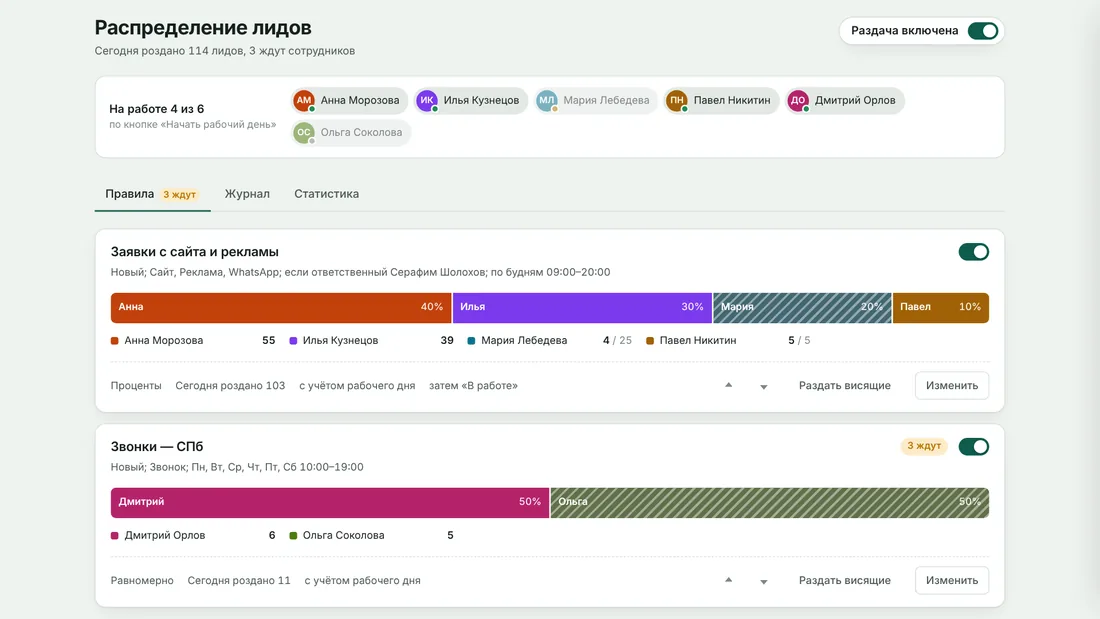Click Pavel's 10% distribution bar segment

941,307
